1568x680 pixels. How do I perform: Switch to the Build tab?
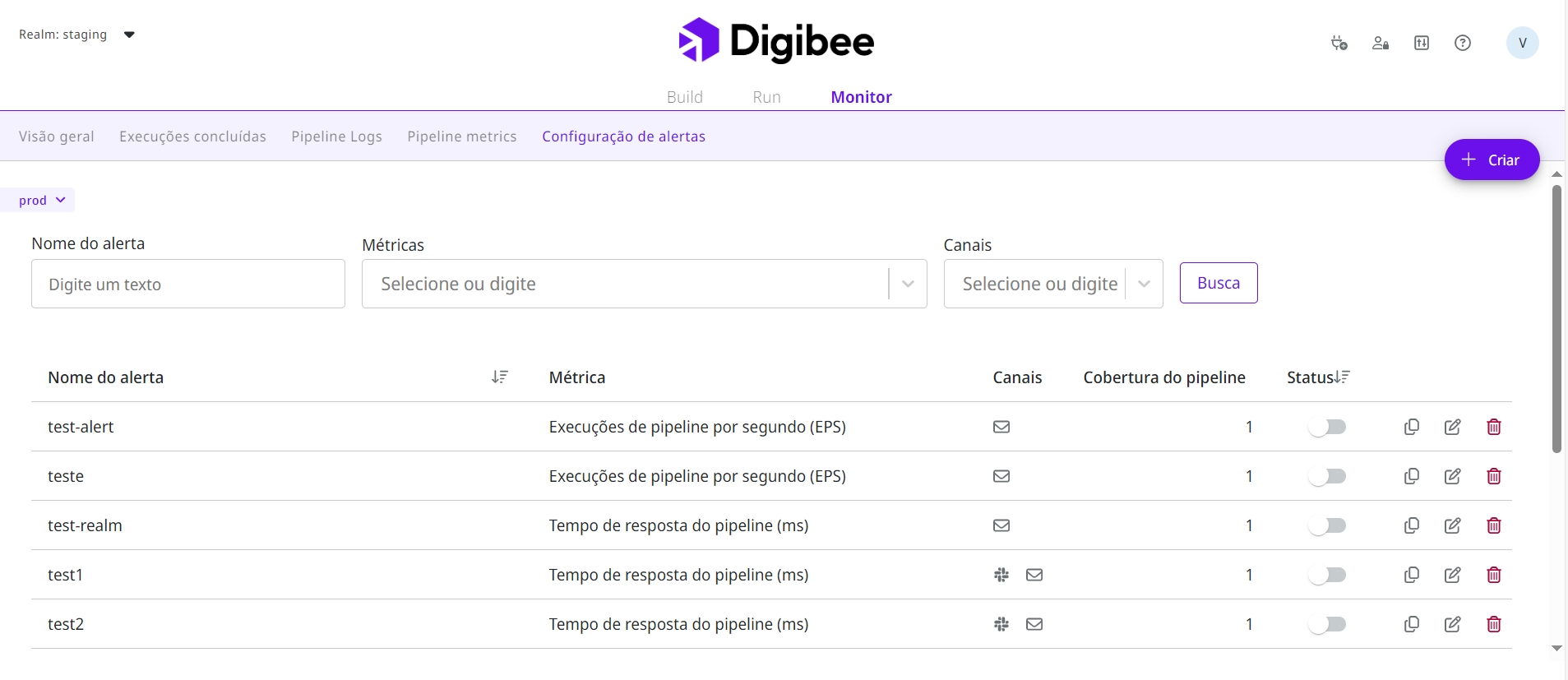pos(684,97)
